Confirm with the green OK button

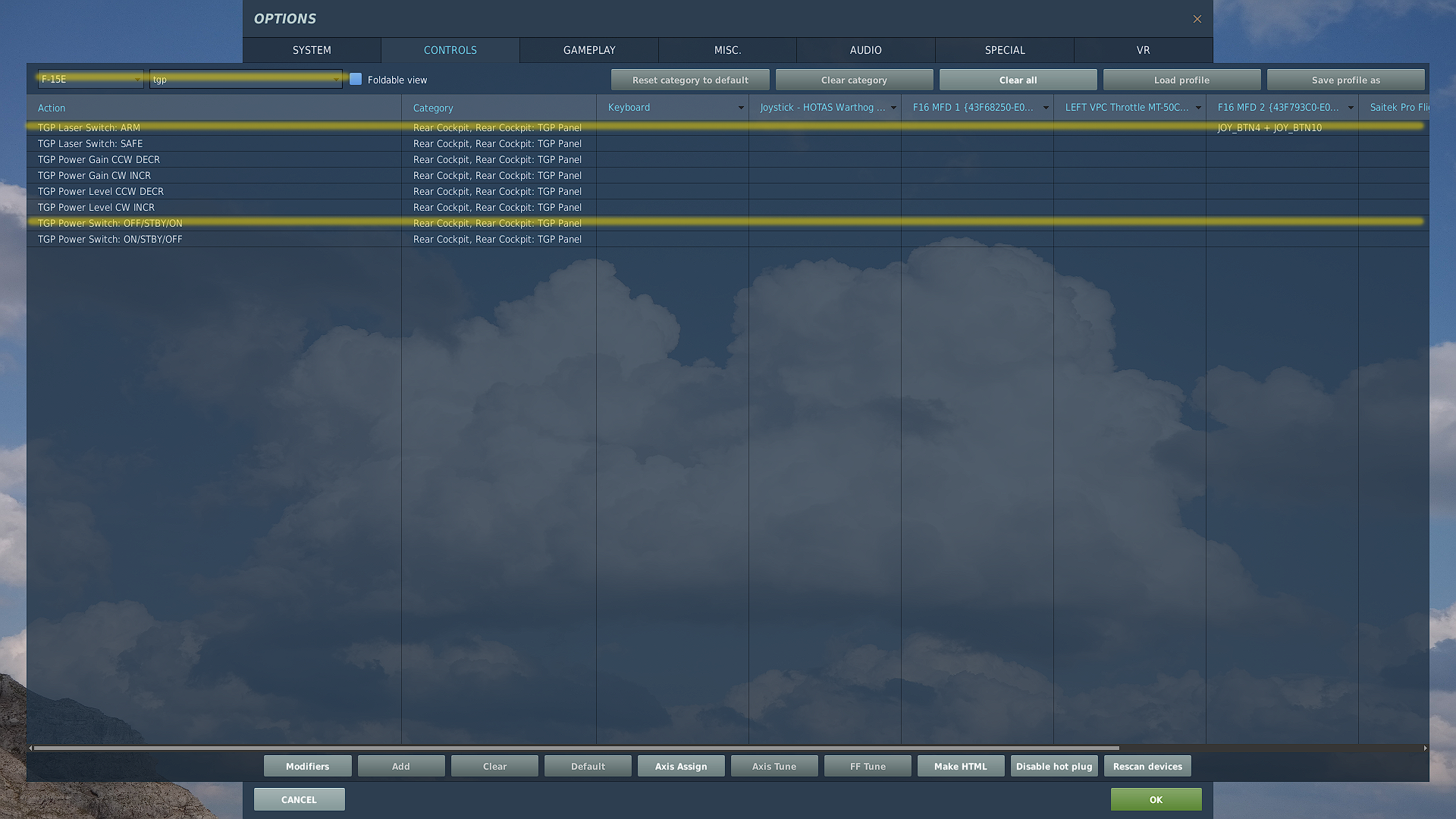click(x=1156, y=799)
